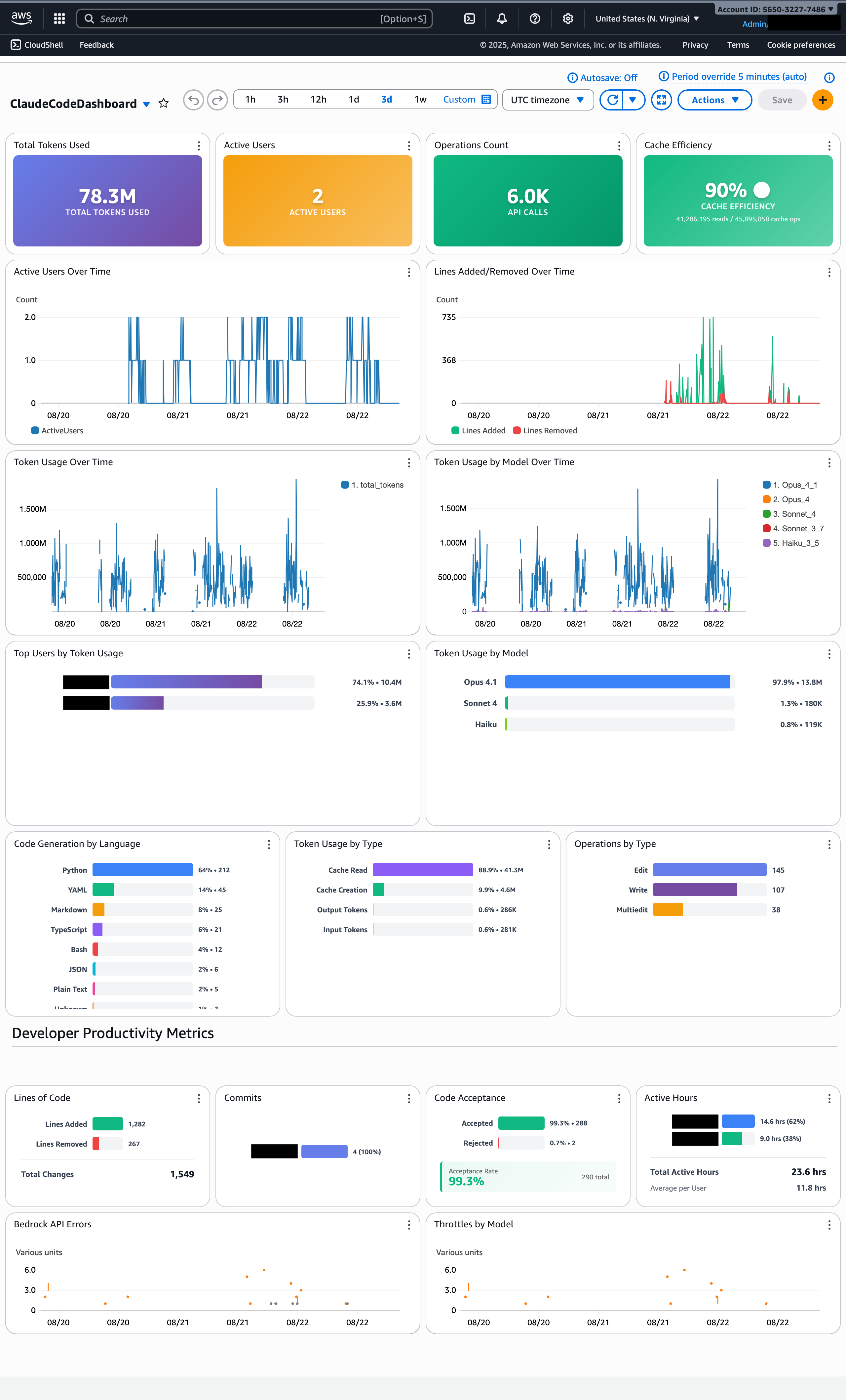Click the Opus_4_1 legend color swatch
Image resolution: width=846 pixels, height=1400 pixels.
tap(766, 484)
